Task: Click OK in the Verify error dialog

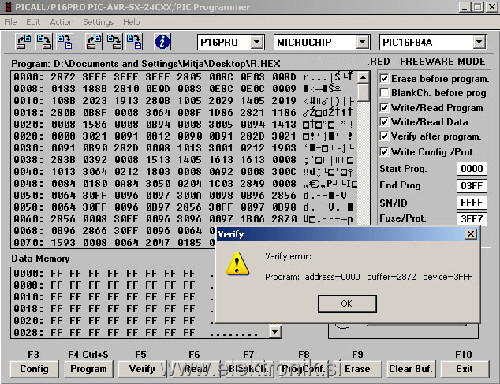Action: click(x=347, y=304)
